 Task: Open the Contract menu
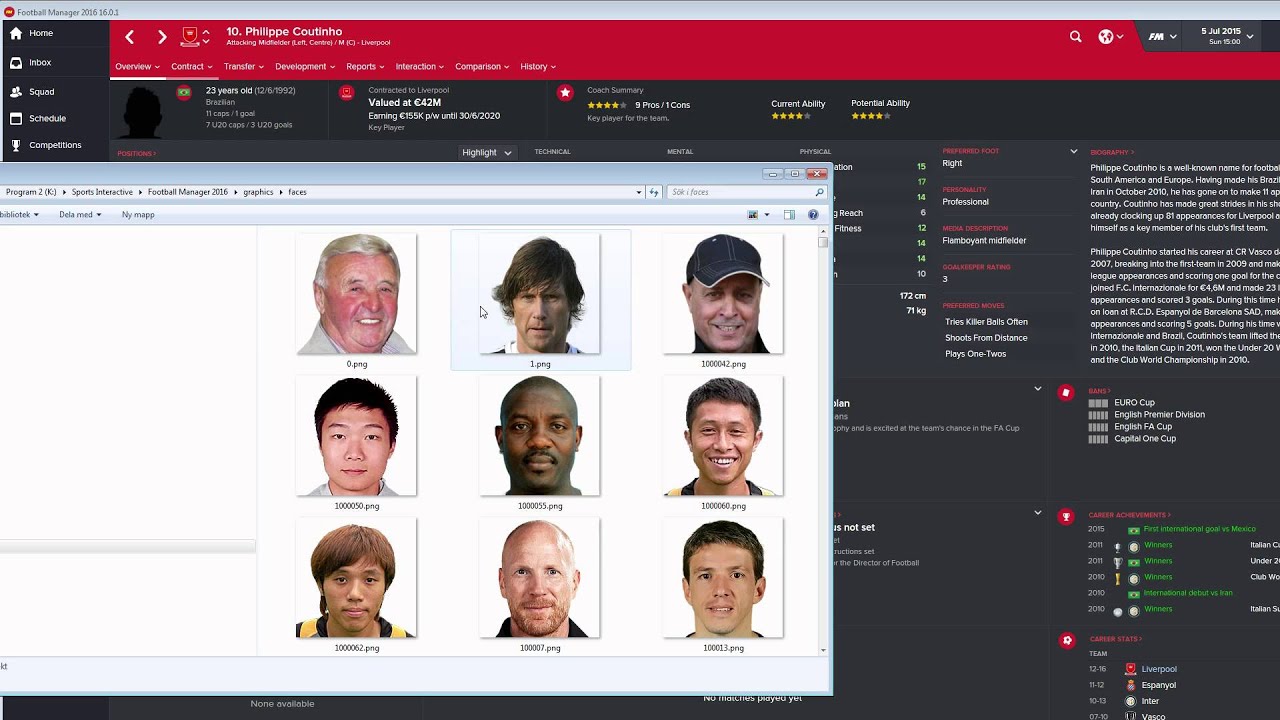192,67
